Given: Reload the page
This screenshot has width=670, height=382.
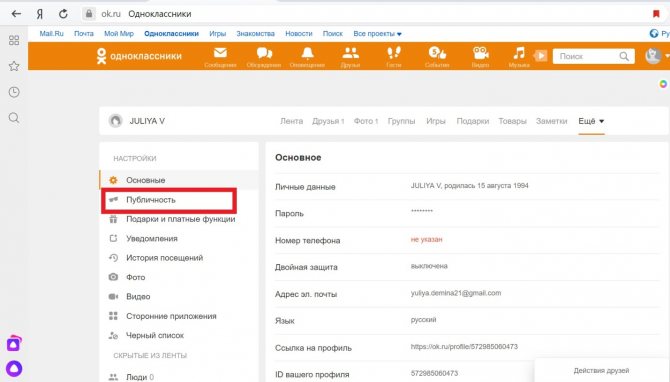Looking at the screenshot, I should (x=63, y=14).
